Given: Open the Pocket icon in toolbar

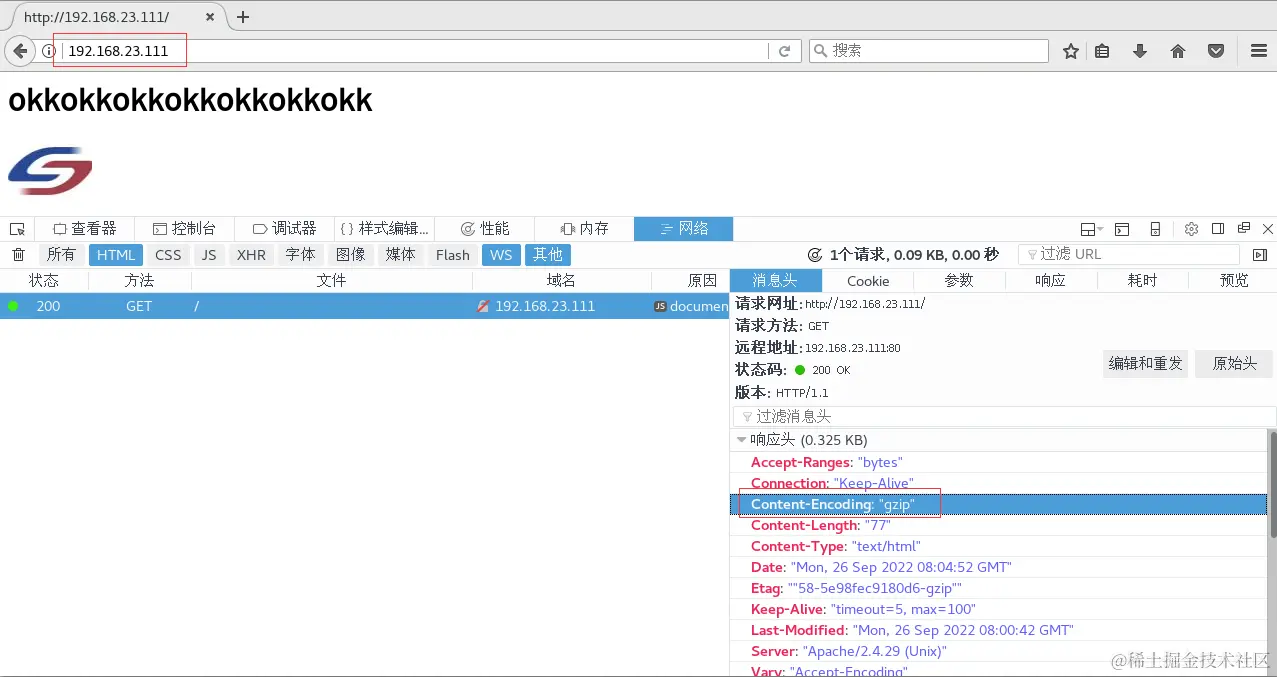Looking at the screenshot, I should (1216, 51).
